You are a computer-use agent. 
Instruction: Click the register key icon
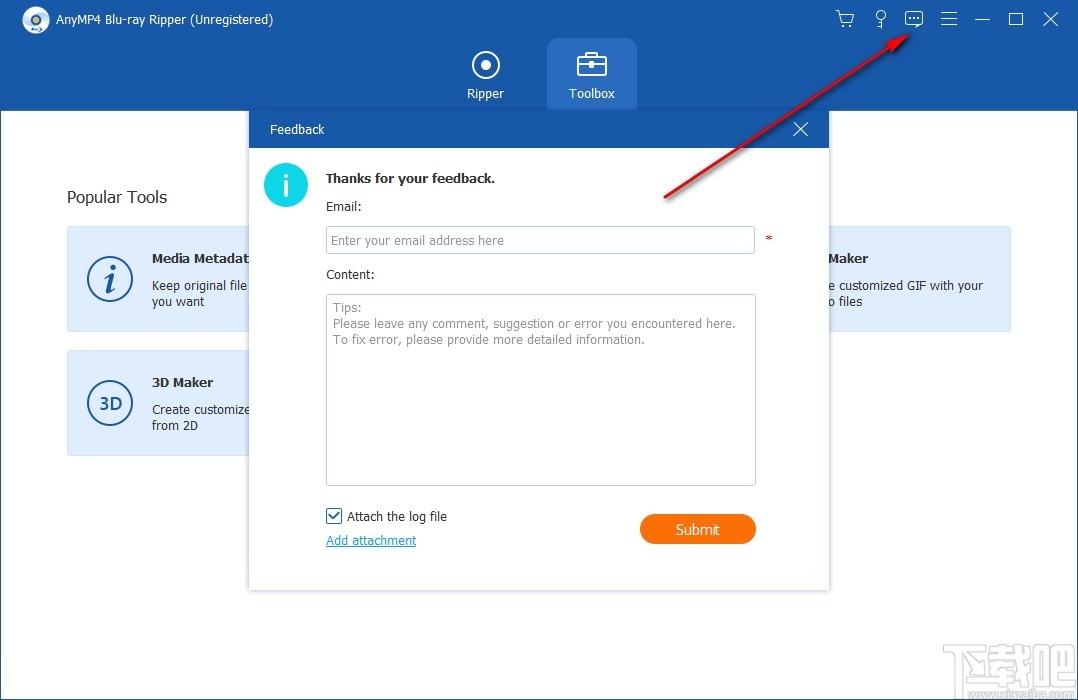(x=880, y=19)
